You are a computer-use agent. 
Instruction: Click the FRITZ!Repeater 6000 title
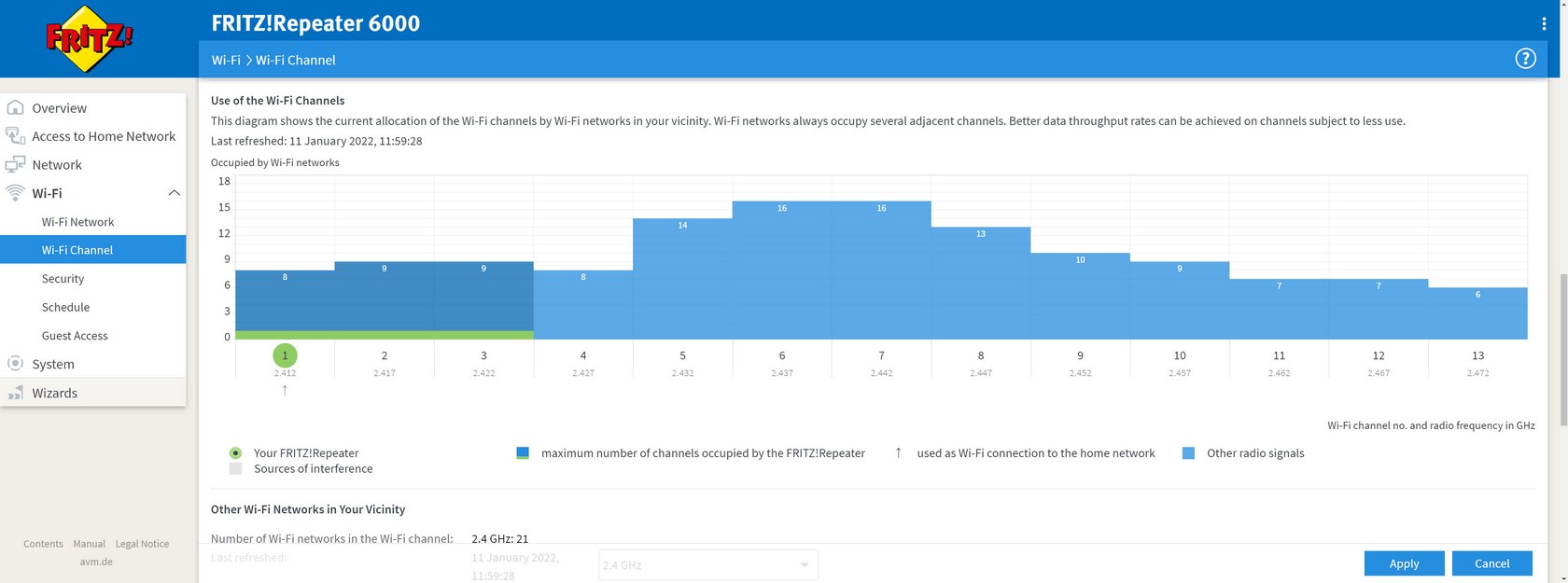[x=315, y=23]
